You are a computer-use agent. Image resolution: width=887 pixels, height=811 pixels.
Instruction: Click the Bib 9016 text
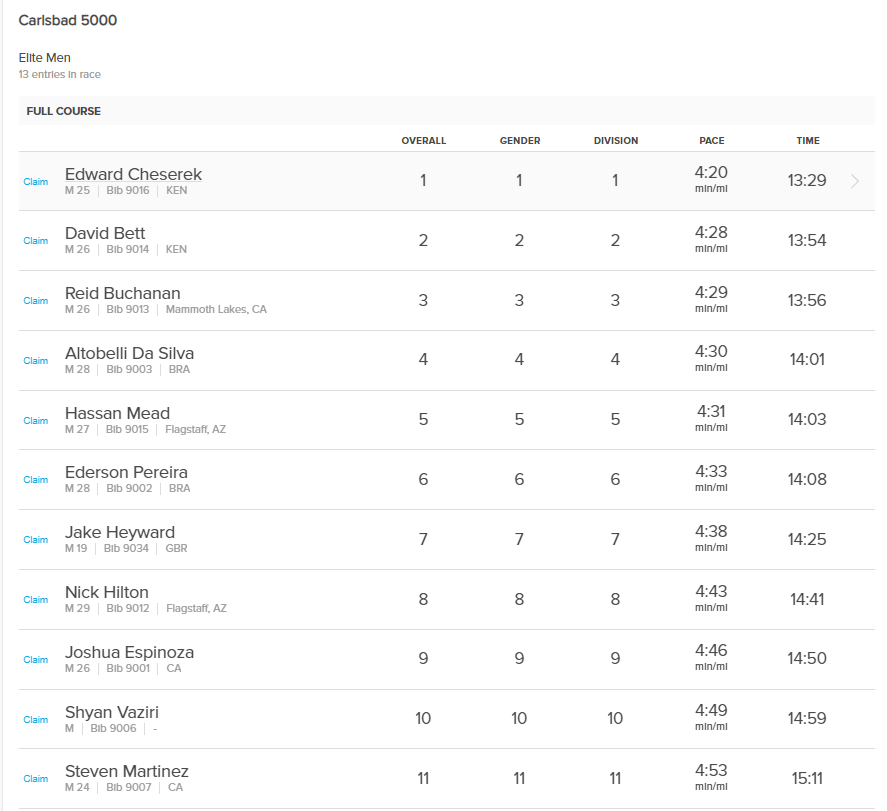[128, 191]
